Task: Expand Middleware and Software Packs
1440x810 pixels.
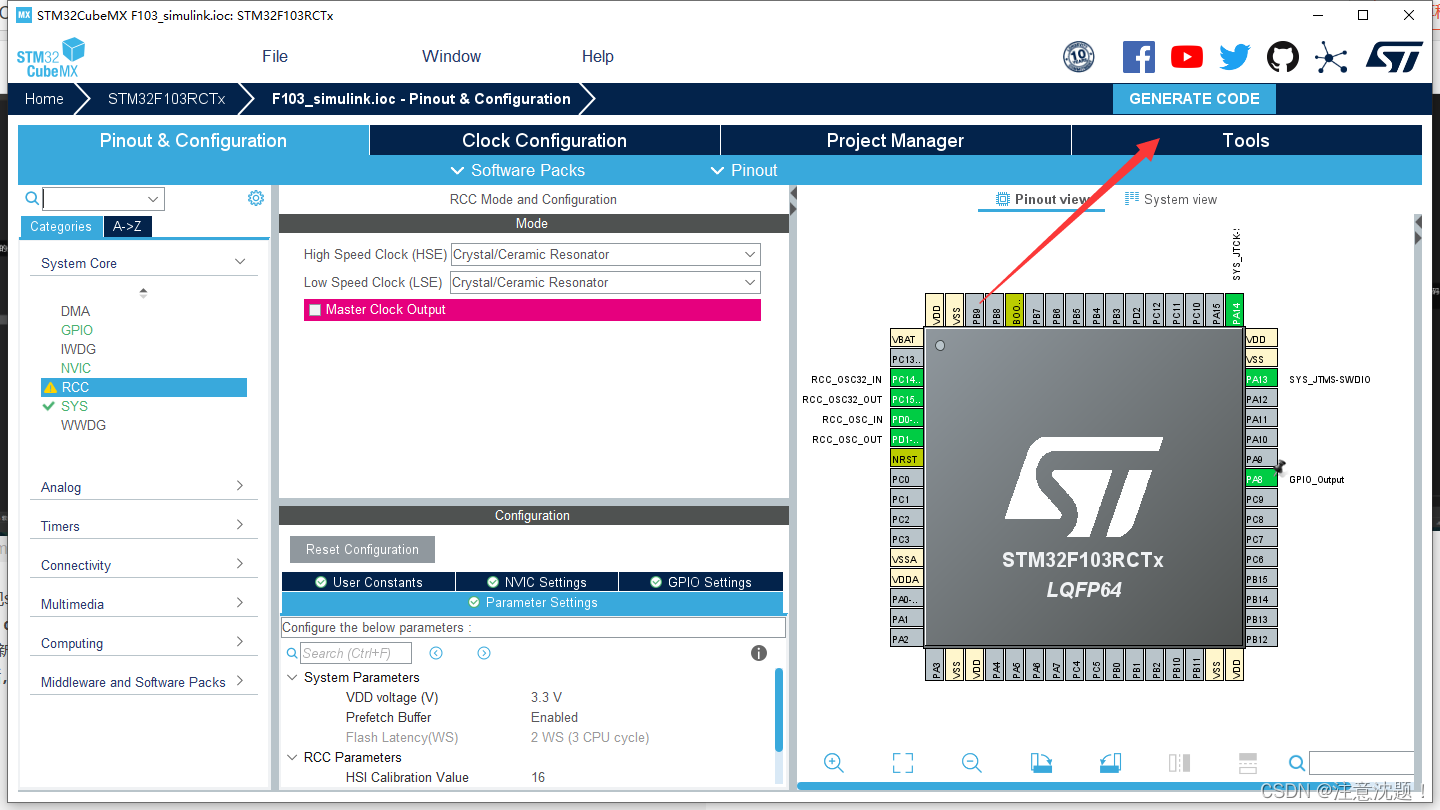Action: (240, 681)
